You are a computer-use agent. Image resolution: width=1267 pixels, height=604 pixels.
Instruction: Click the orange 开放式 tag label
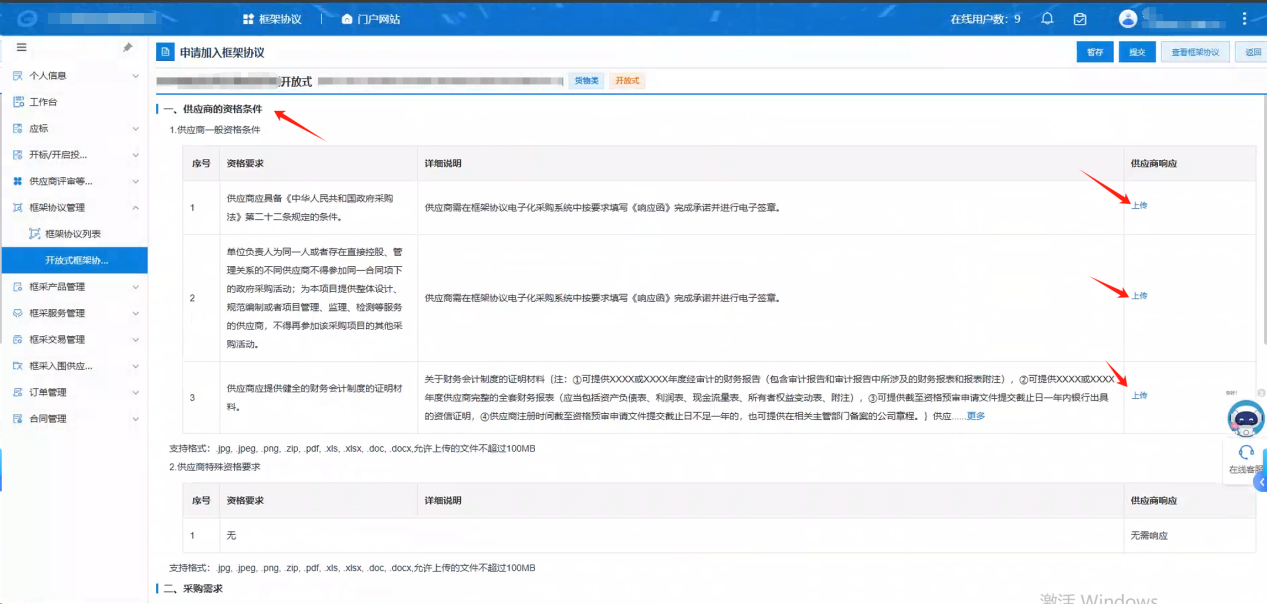click(x=627, y=80)
